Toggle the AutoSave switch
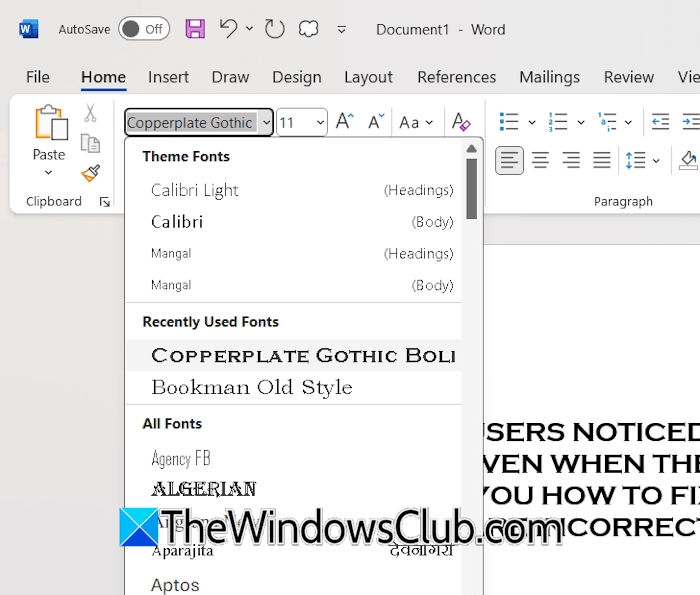This screenshot has width=700, height=595. (144, 29)
